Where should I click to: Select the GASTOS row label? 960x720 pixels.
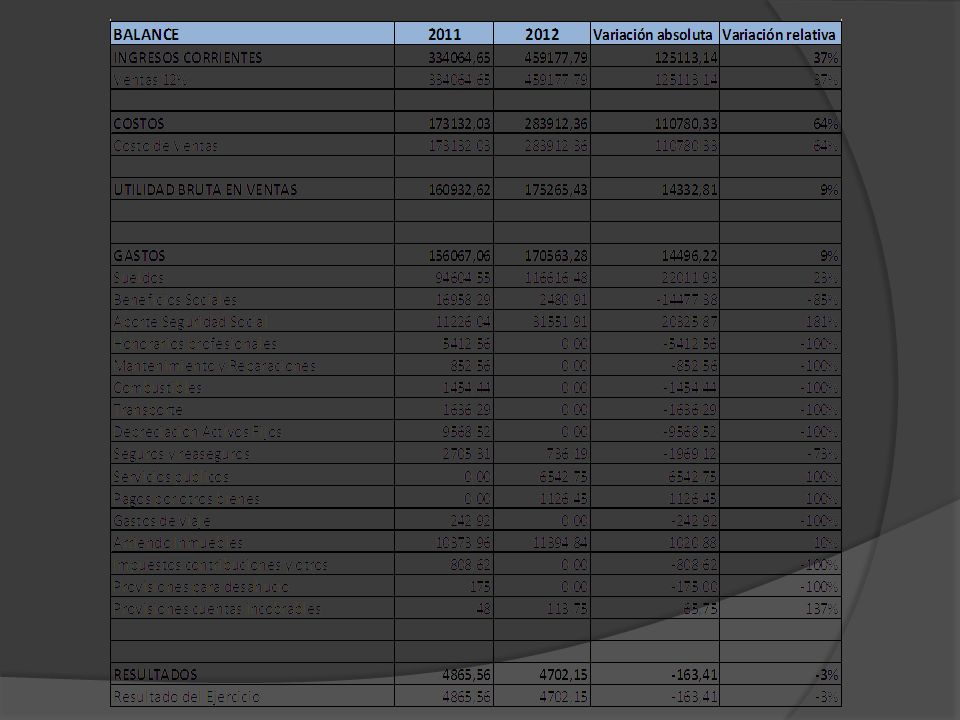139,256
